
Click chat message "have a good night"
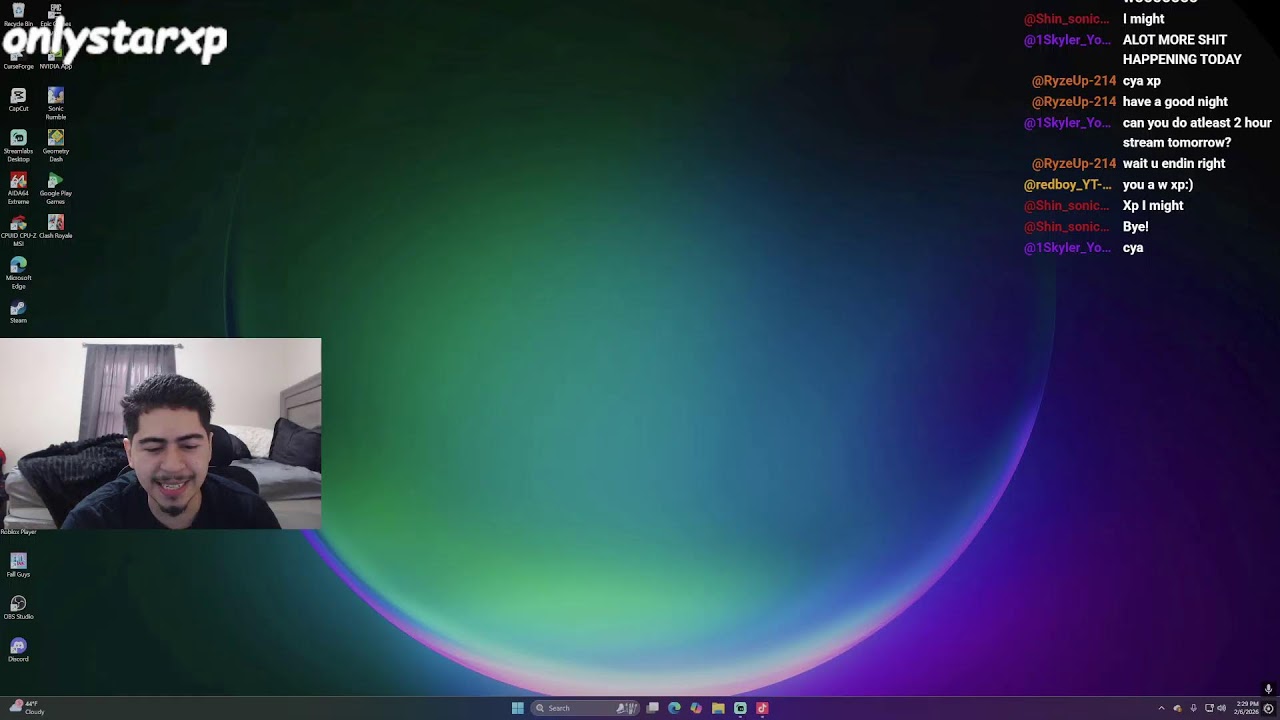point(1175,102)
